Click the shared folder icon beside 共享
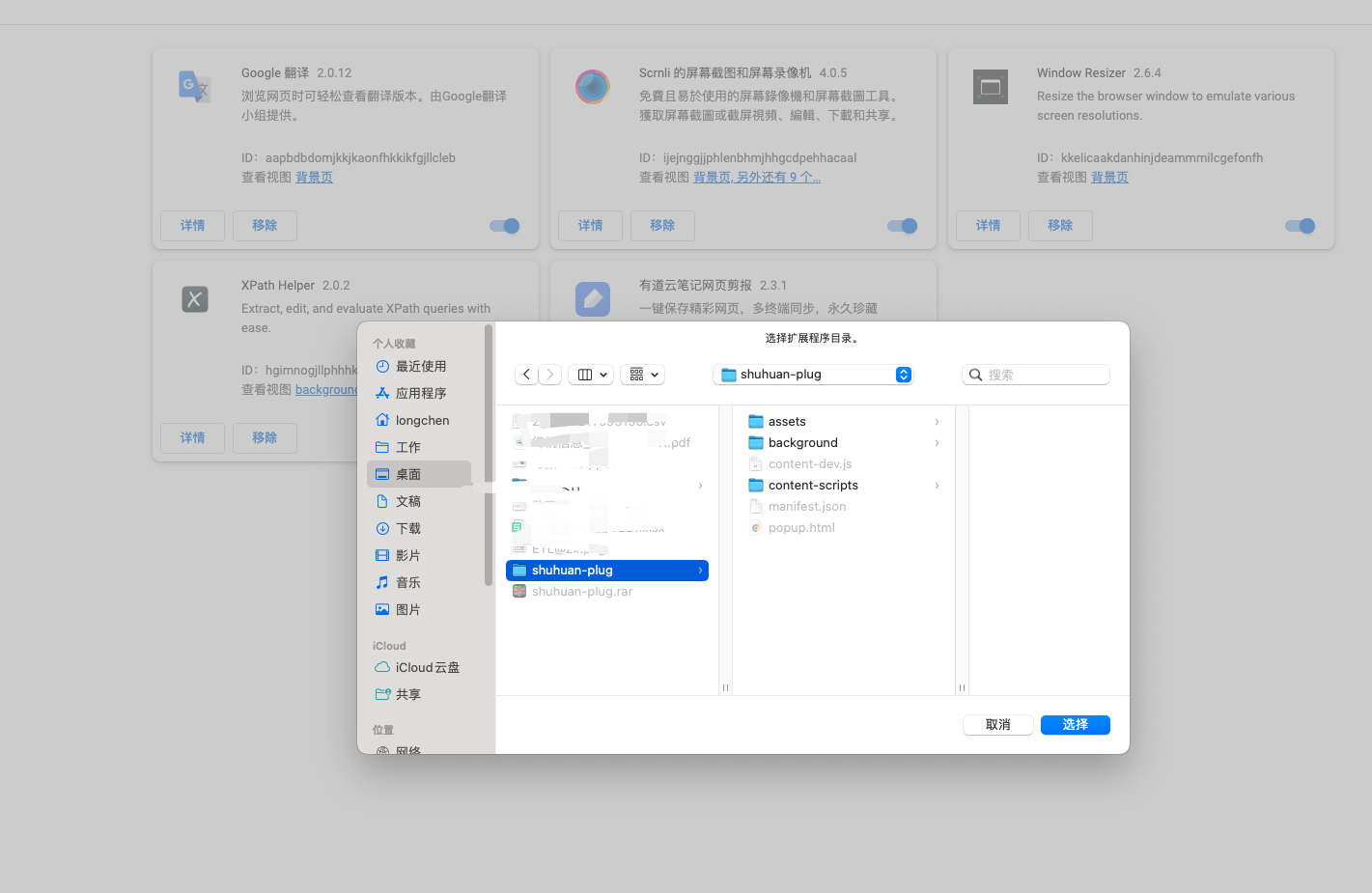 [382, 695]
